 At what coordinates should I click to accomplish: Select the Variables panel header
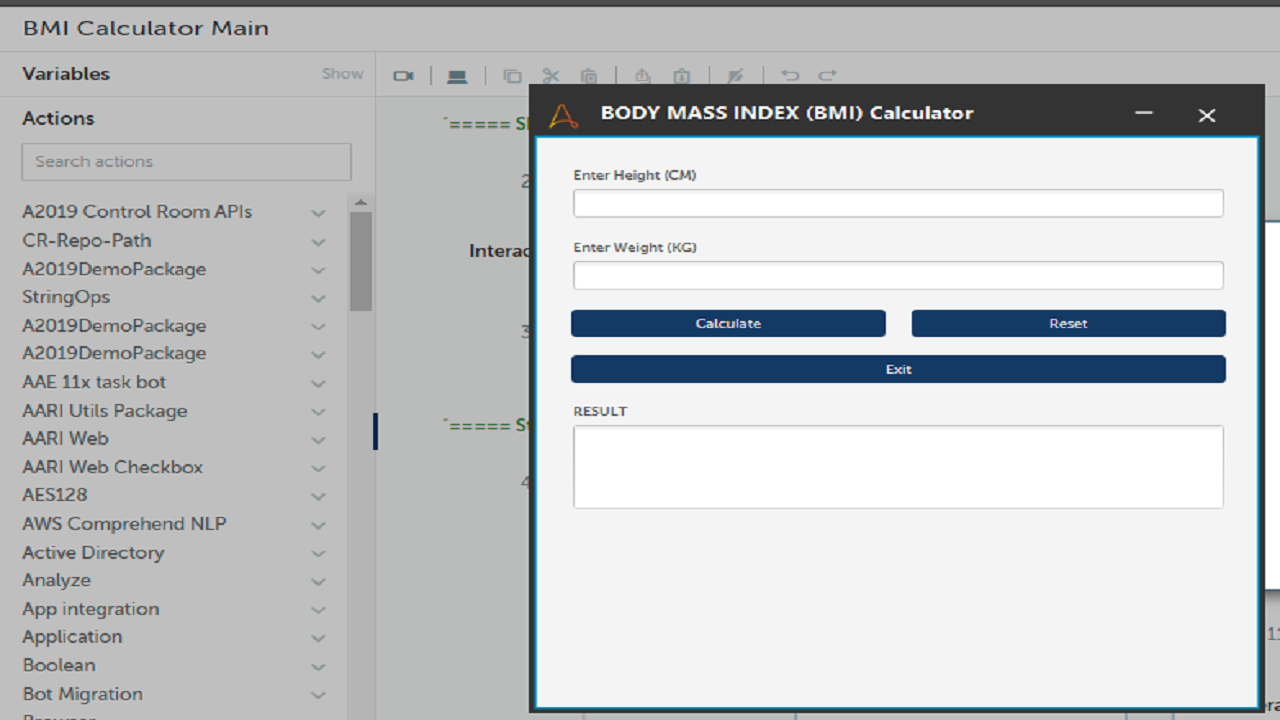(66, 74)
